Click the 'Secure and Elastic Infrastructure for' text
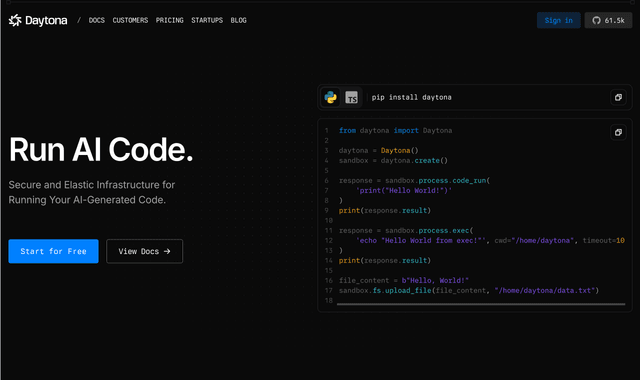640x380 pixels. pyautogui.click(x=92, y=185)
